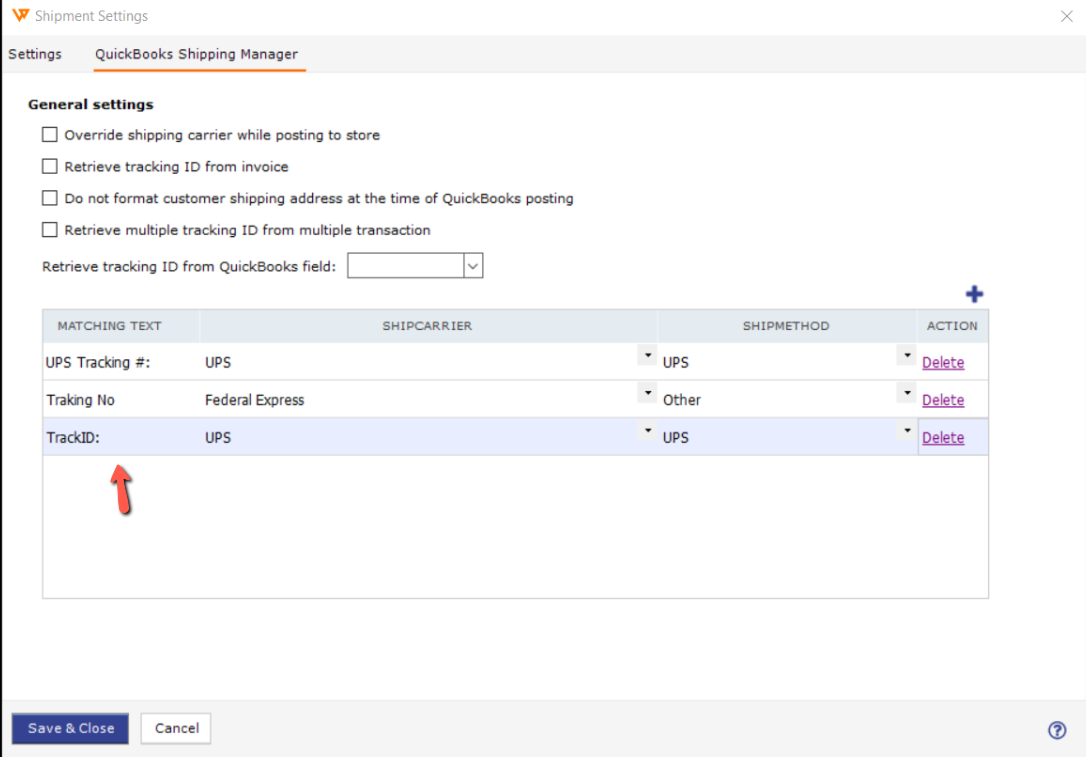Open the help question mark icon
The height and width of the screenshot is (757, 1086).
(1056, 730)
